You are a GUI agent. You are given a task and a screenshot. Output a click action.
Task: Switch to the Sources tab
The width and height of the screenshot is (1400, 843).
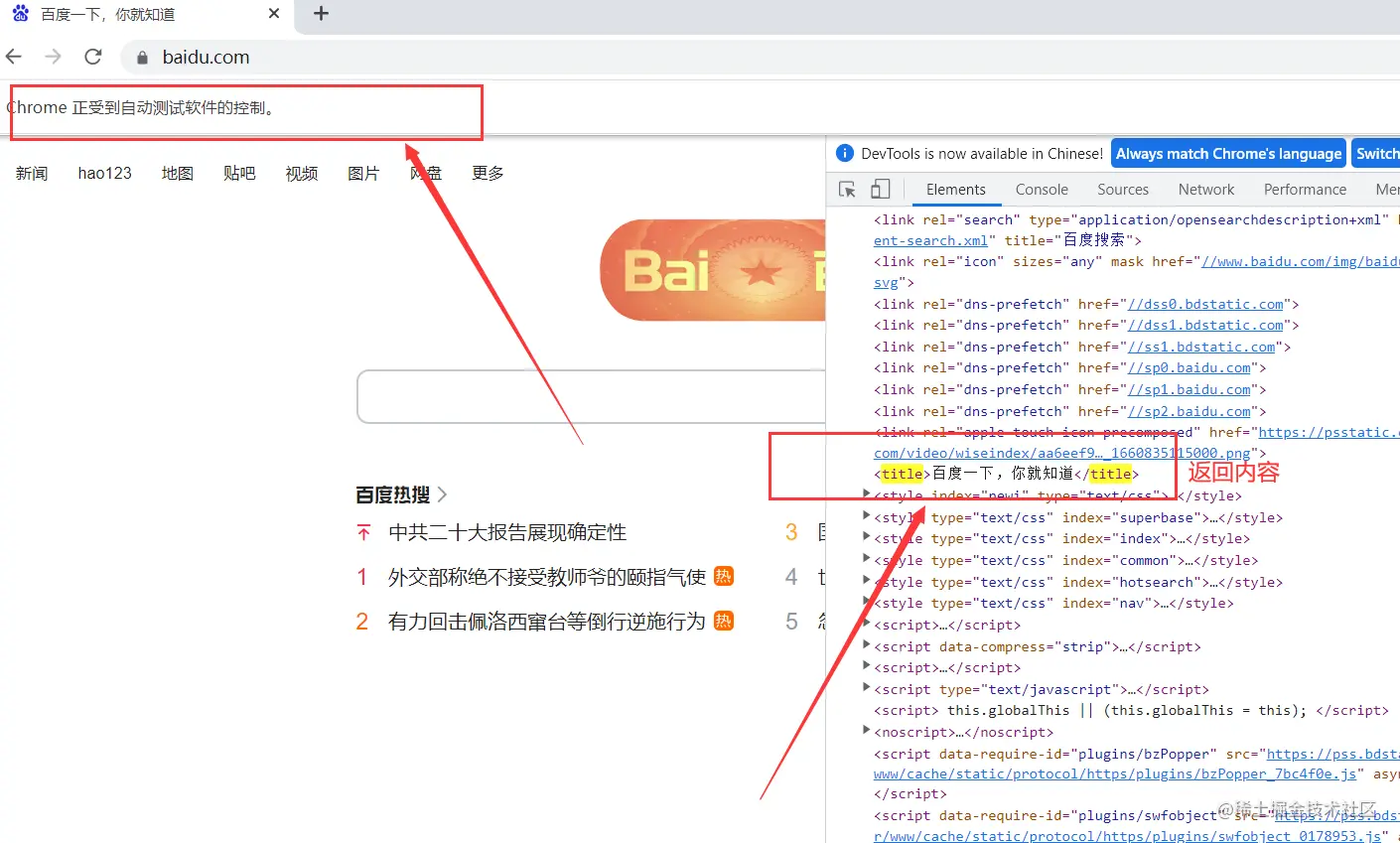click(1123, 189)
